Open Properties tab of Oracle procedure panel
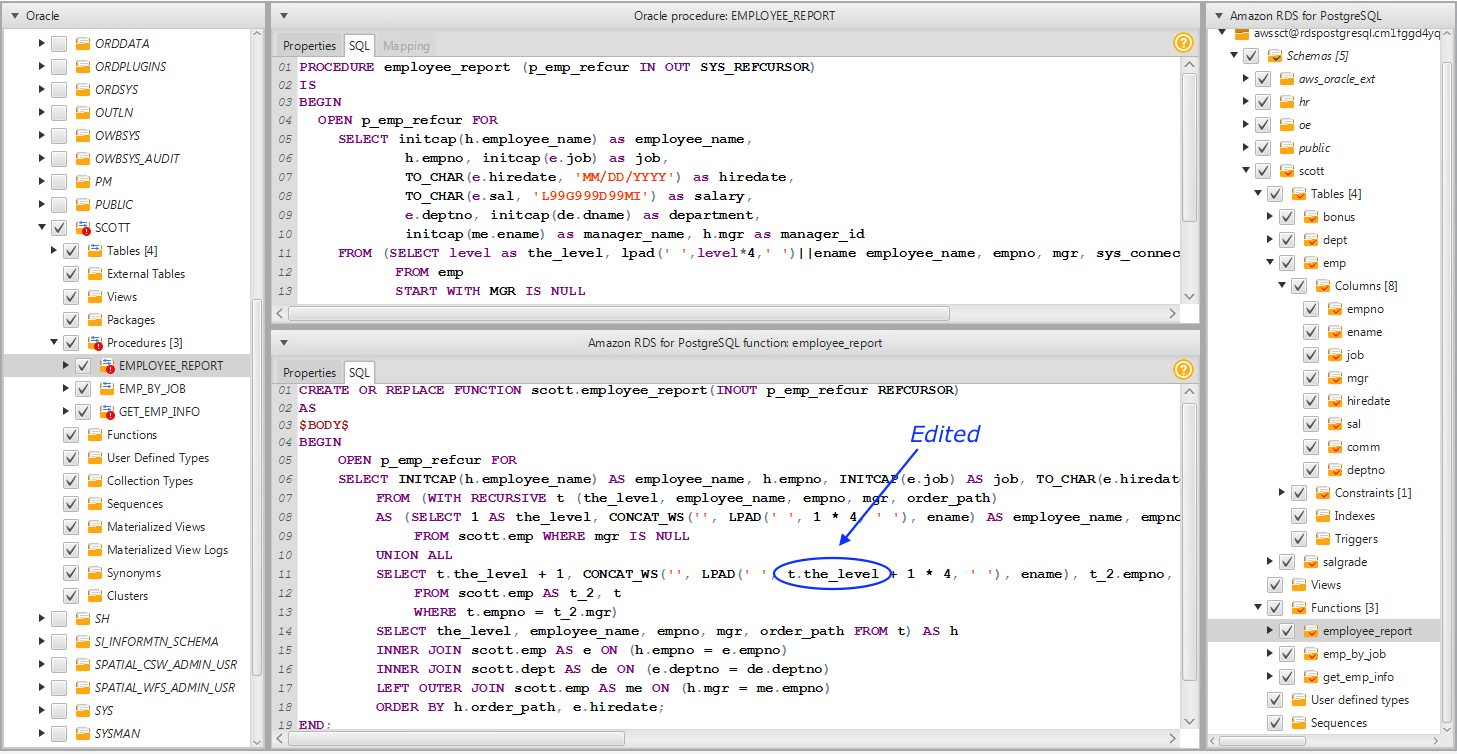Viewport: 1457px width, 754px height. [x=309, y=46]
